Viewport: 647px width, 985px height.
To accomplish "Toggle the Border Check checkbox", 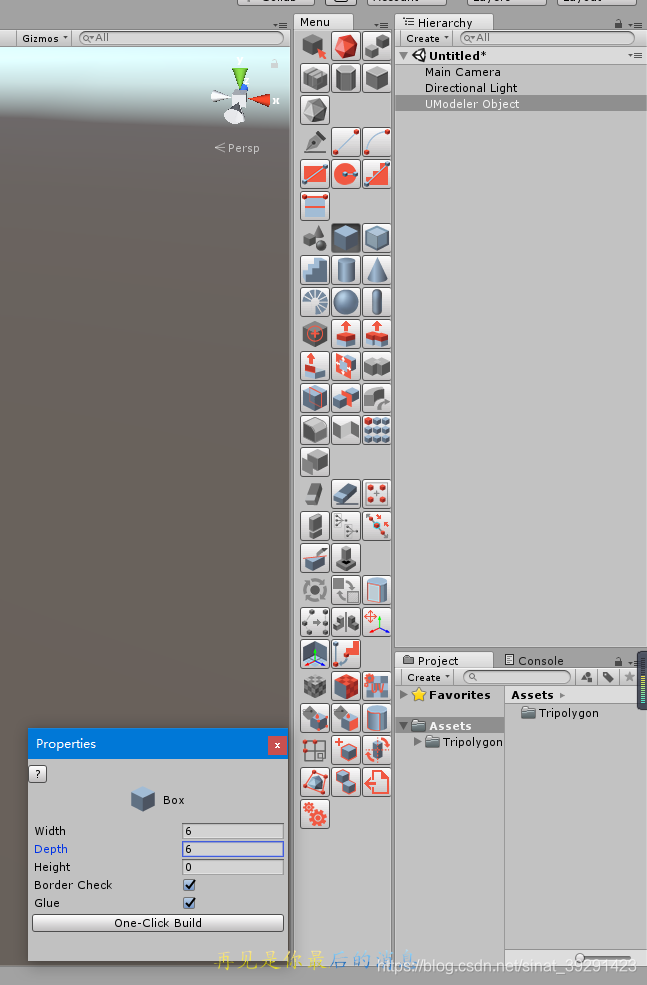I will 189,884.
